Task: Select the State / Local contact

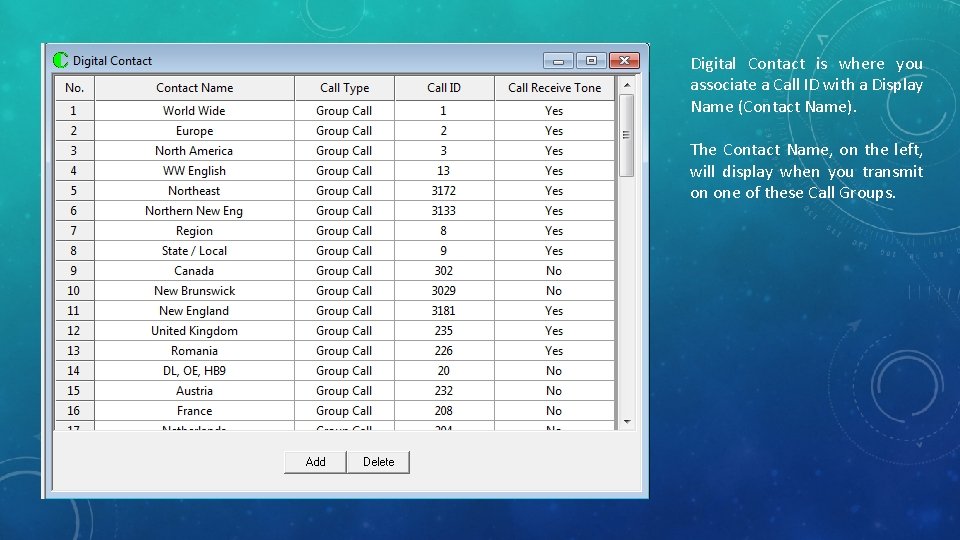Action: point(195,251)
